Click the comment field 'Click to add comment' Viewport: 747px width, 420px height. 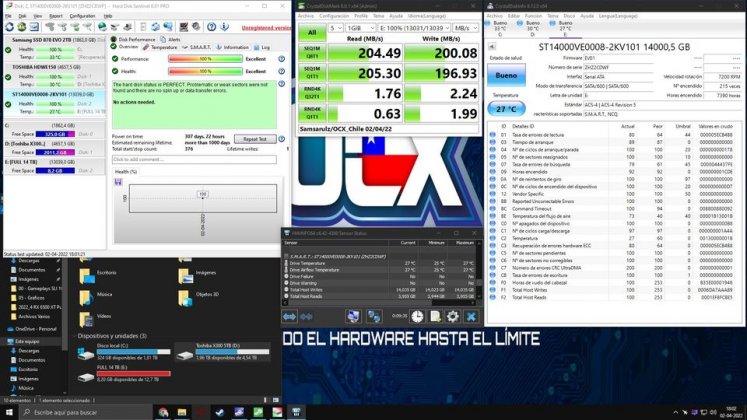point(194,160)
